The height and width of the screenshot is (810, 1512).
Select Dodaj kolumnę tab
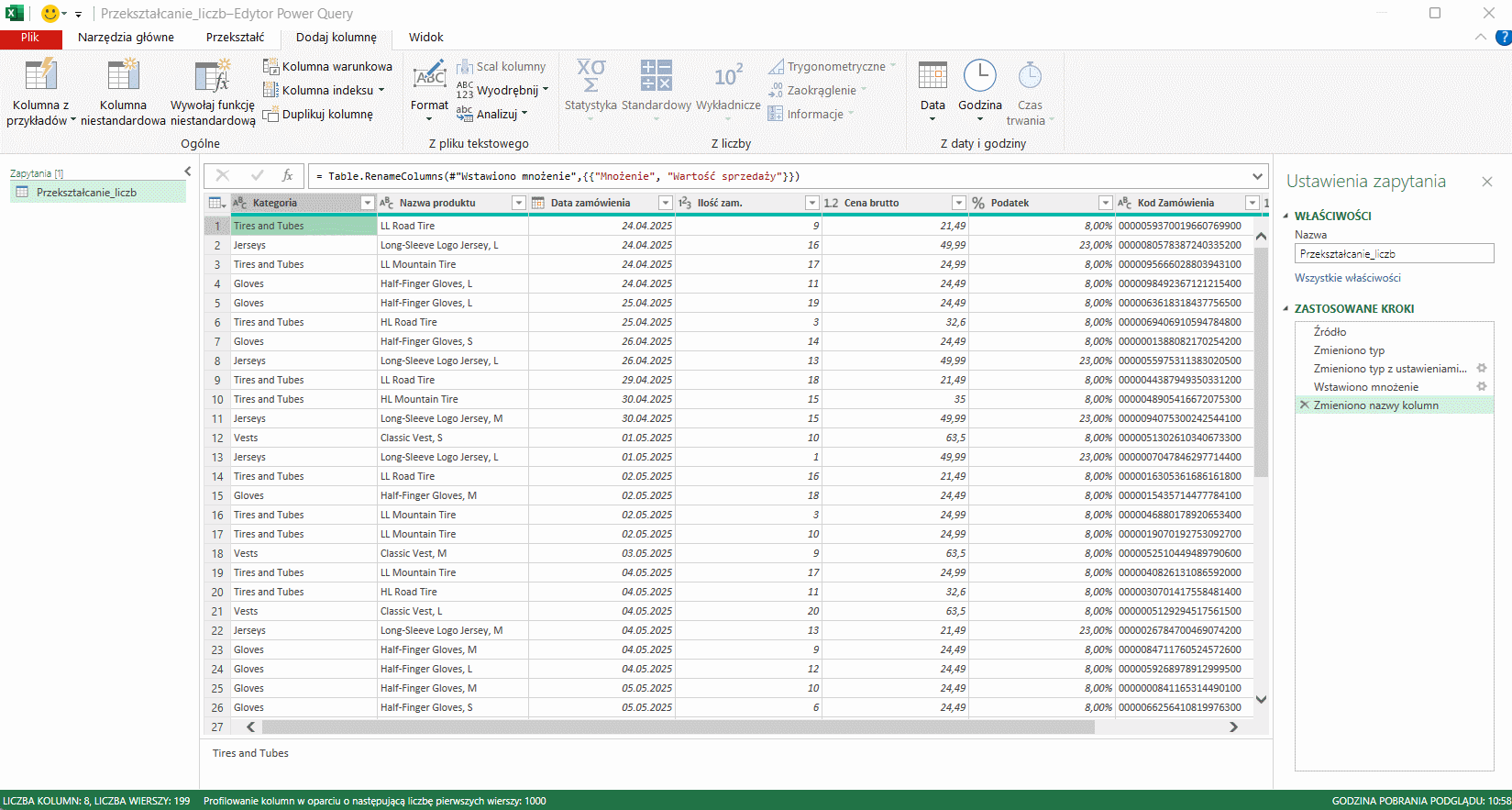337,38
